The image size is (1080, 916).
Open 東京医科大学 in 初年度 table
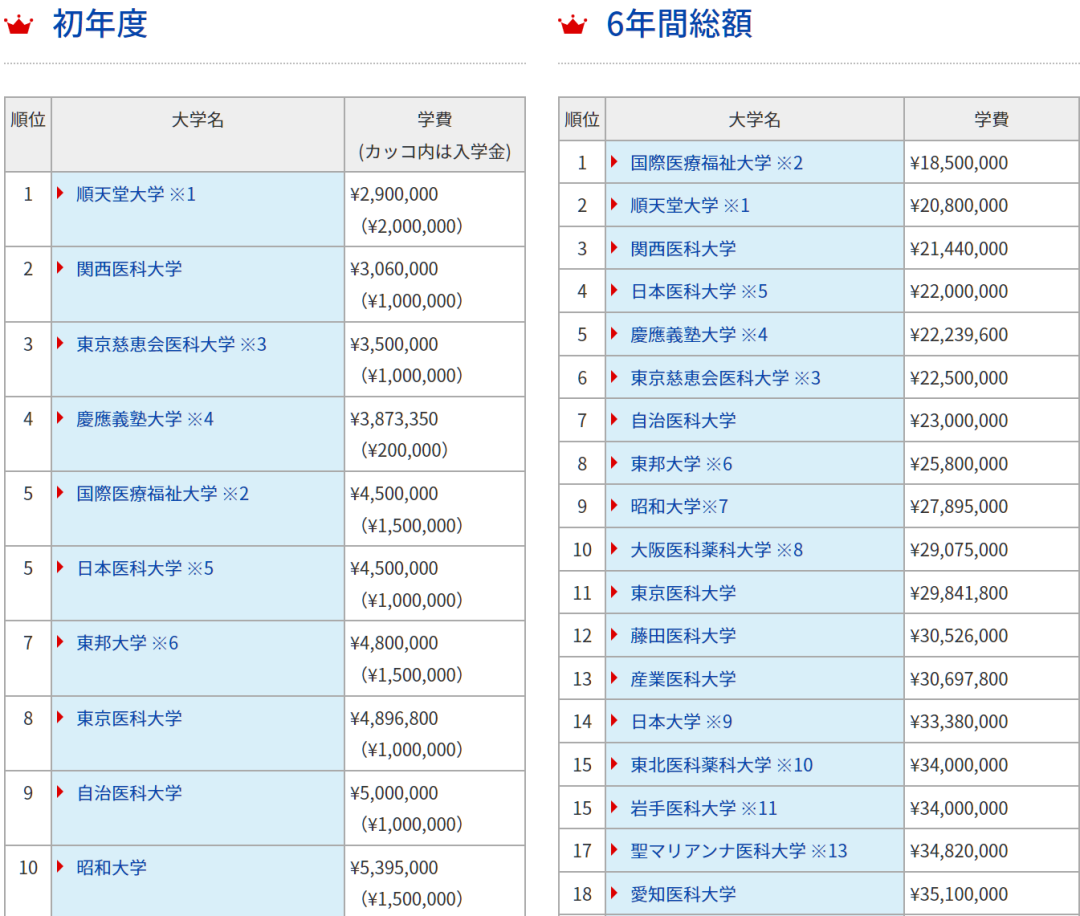tap(129, 718)
